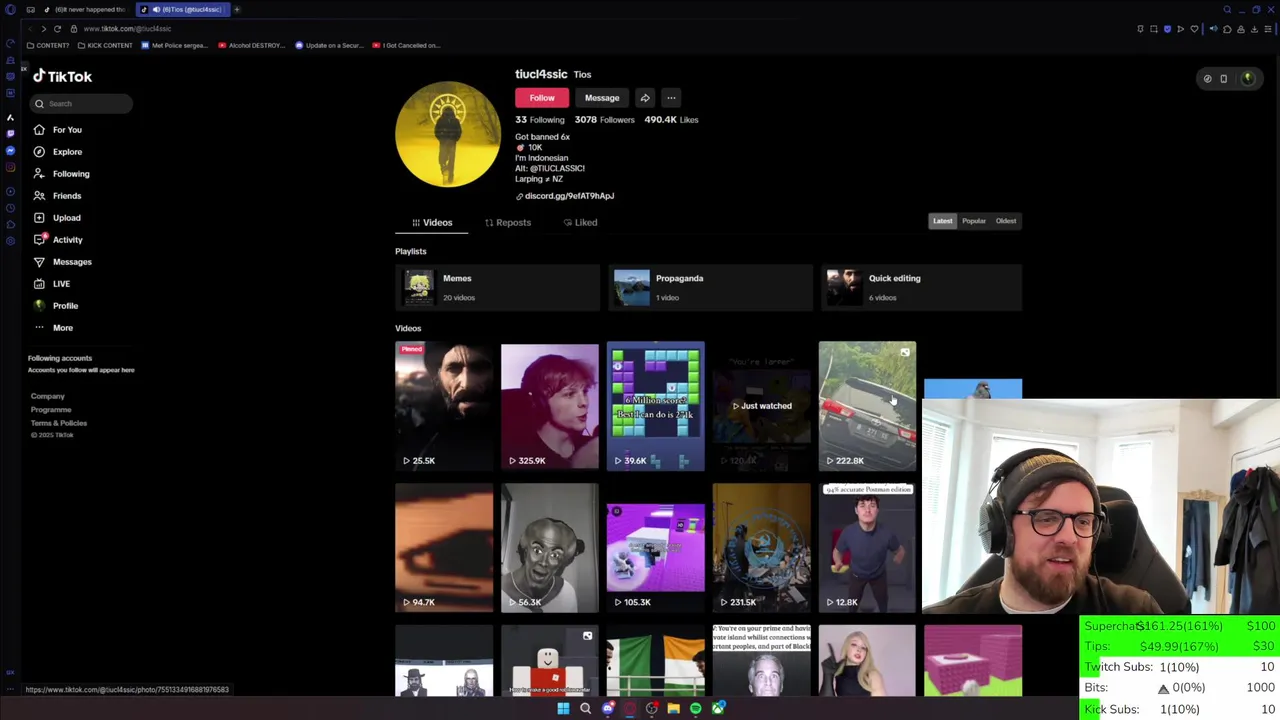Open File Explorer from the taskbar
This screenshot has height=720, width=1280.
[673, 709]
